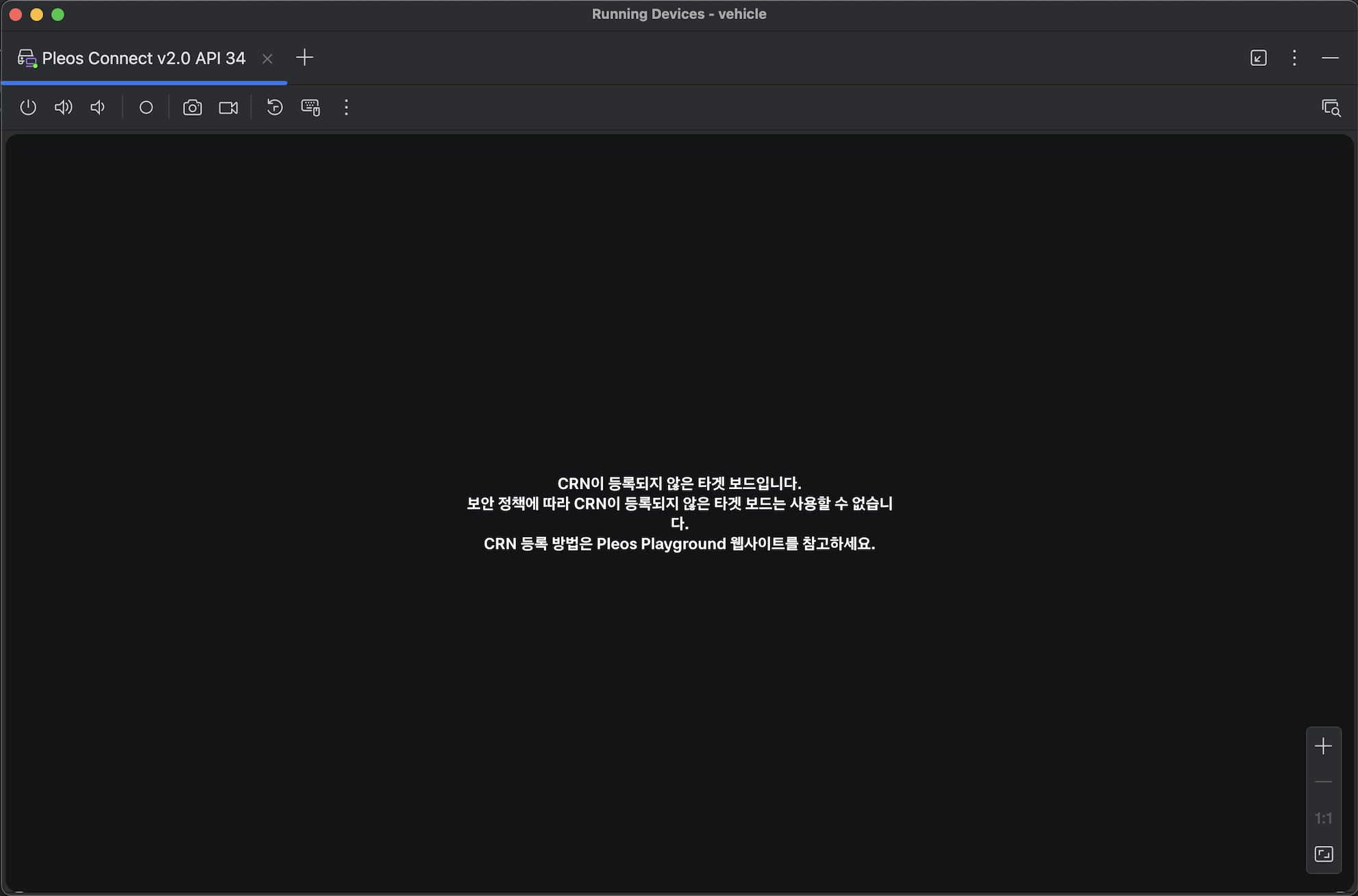Viewport: 1358px width, 896px height.
Task: Hide the Running Devices tool window
Action: pyautogui.click(x=1330, y=58)
